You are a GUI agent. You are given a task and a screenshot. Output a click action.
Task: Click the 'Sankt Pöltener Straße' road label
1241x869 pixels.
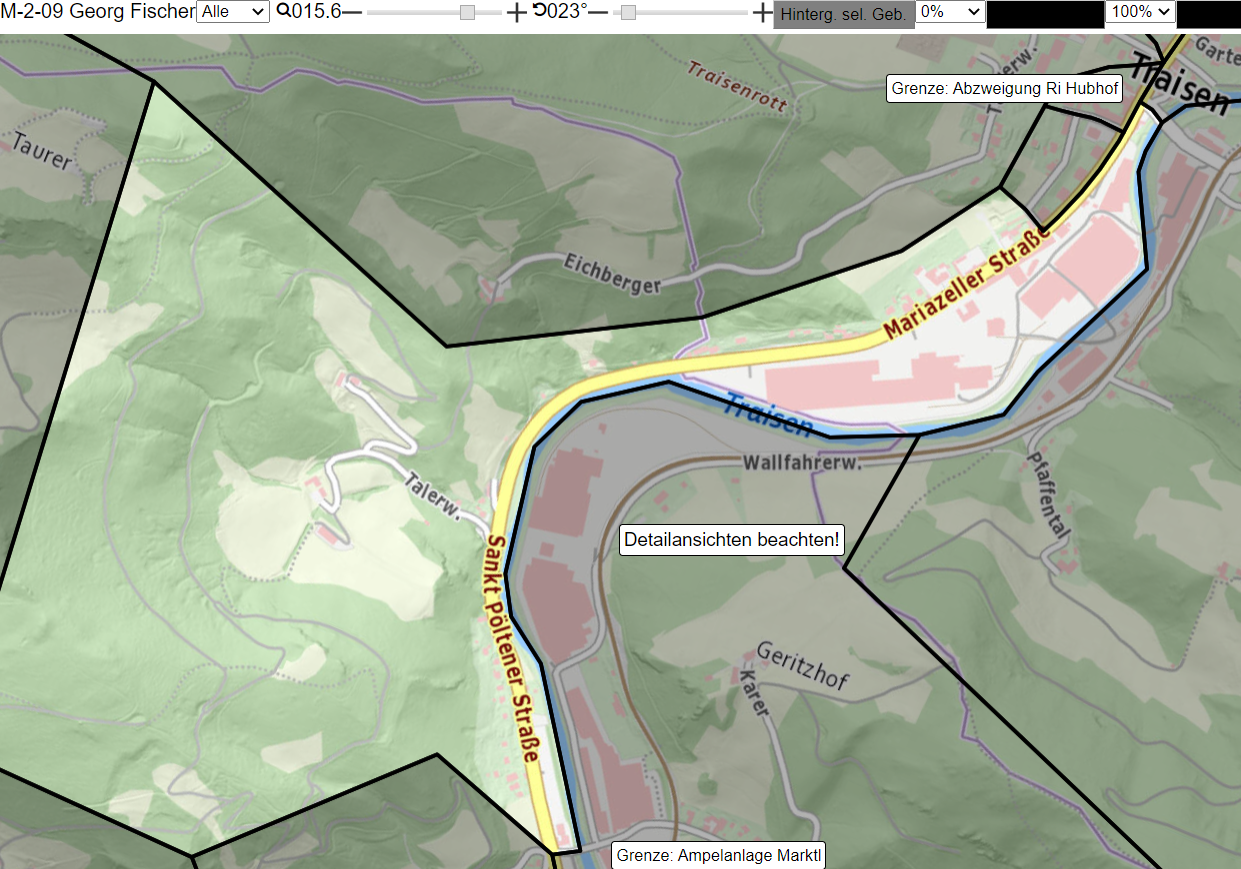coord(511,650)
